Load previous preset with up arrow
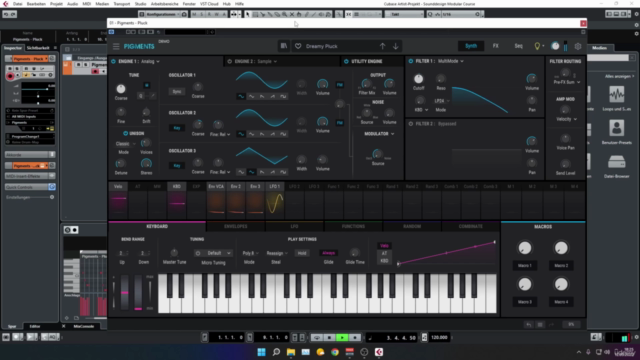This screenshot has width=640, height=360. point(382,46)
